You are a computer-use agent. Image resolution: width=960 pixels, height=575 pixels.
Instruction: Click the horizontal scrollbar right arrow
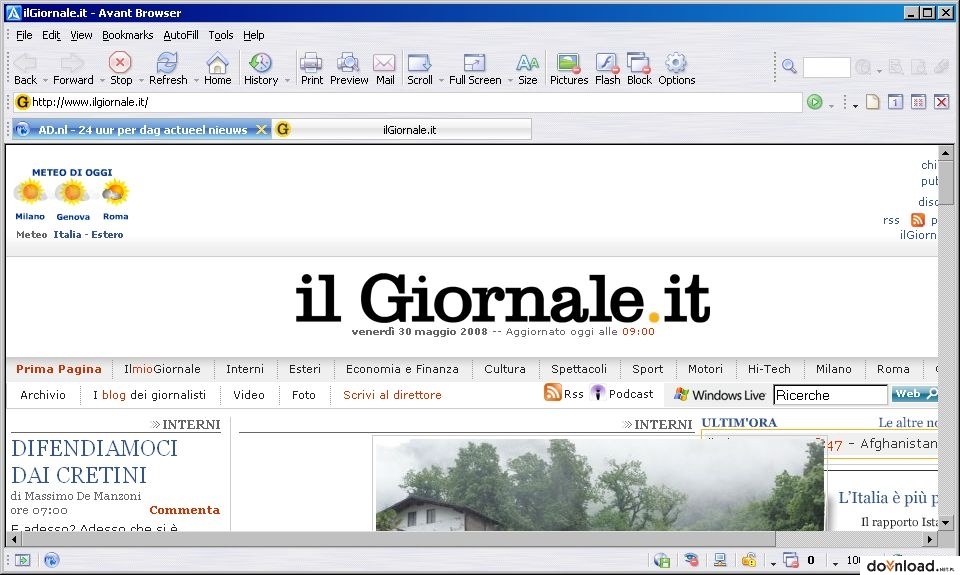(x=930, y=539)
